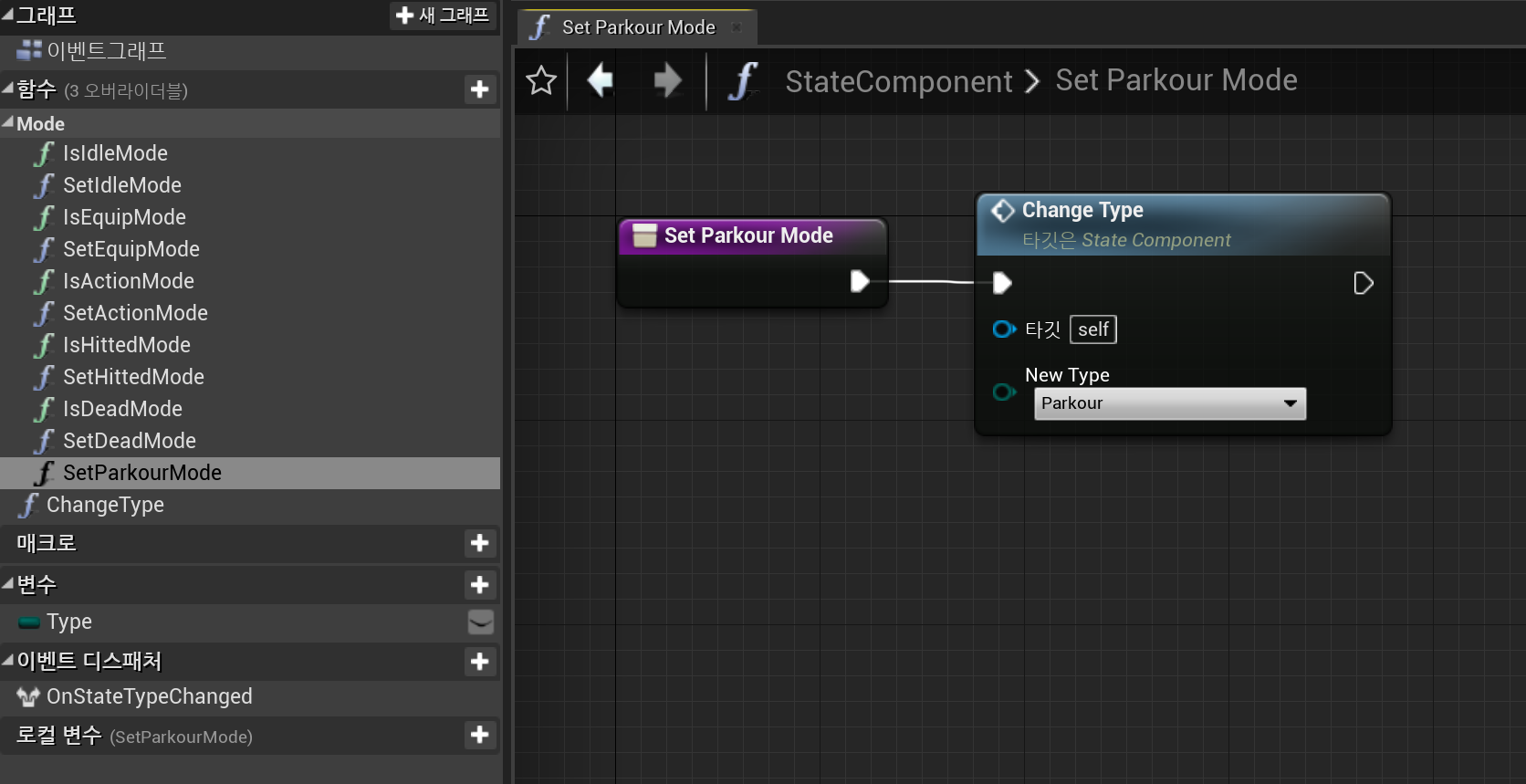Collapse the 함수 functions section
This screenshot has width=1526, height=784.
[x=7, y=89]
